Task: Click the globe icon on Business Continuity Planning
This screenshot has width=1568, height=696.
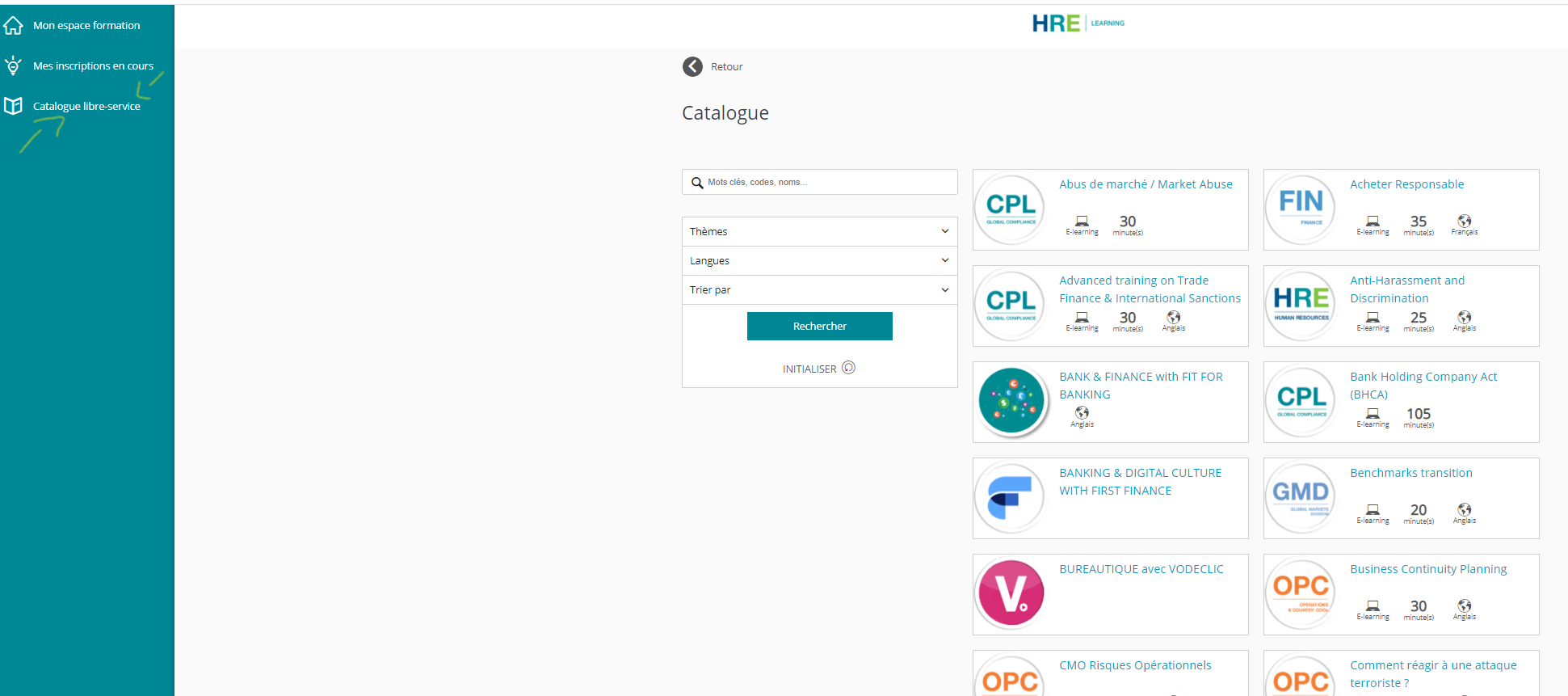Action: pos(1465,605)
